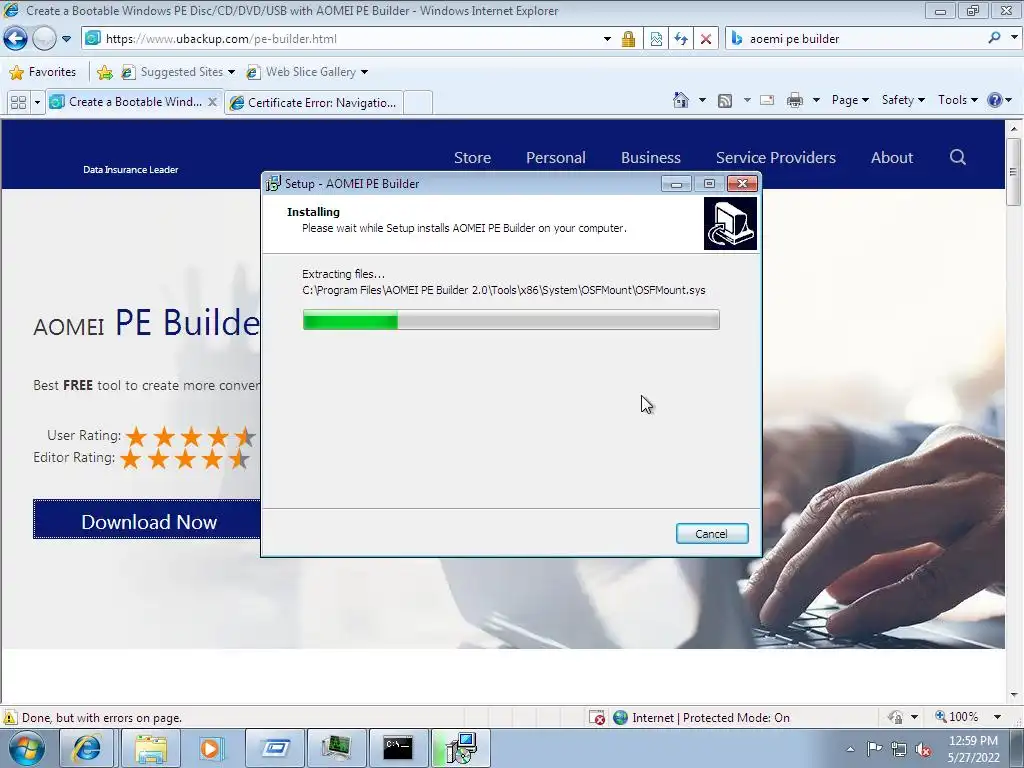Viewport: 1024px width, 768px height.
Task: Click the browser Forward arrow button
Action: coord(44,39)
